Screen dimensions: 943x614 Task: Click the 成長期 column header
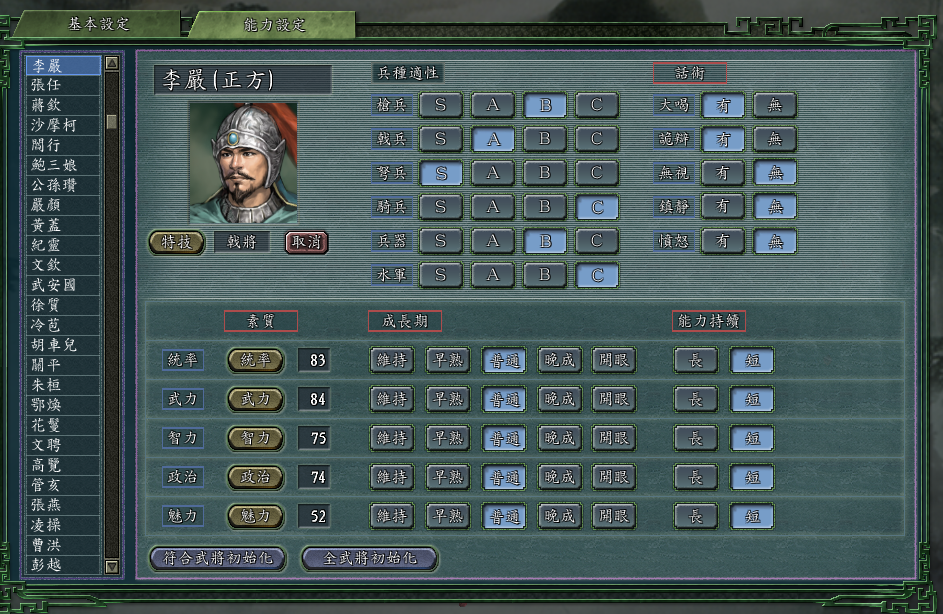pyautogui.click(x=405, y=321)
